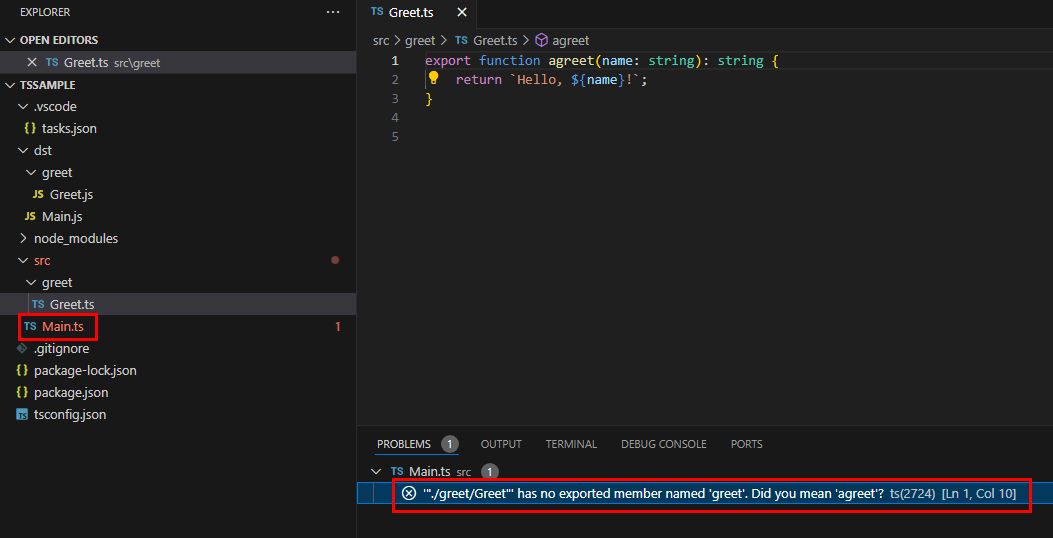The image size is (1053, 538).
Task: Open package.json in explorer
Action: (71, 392)
